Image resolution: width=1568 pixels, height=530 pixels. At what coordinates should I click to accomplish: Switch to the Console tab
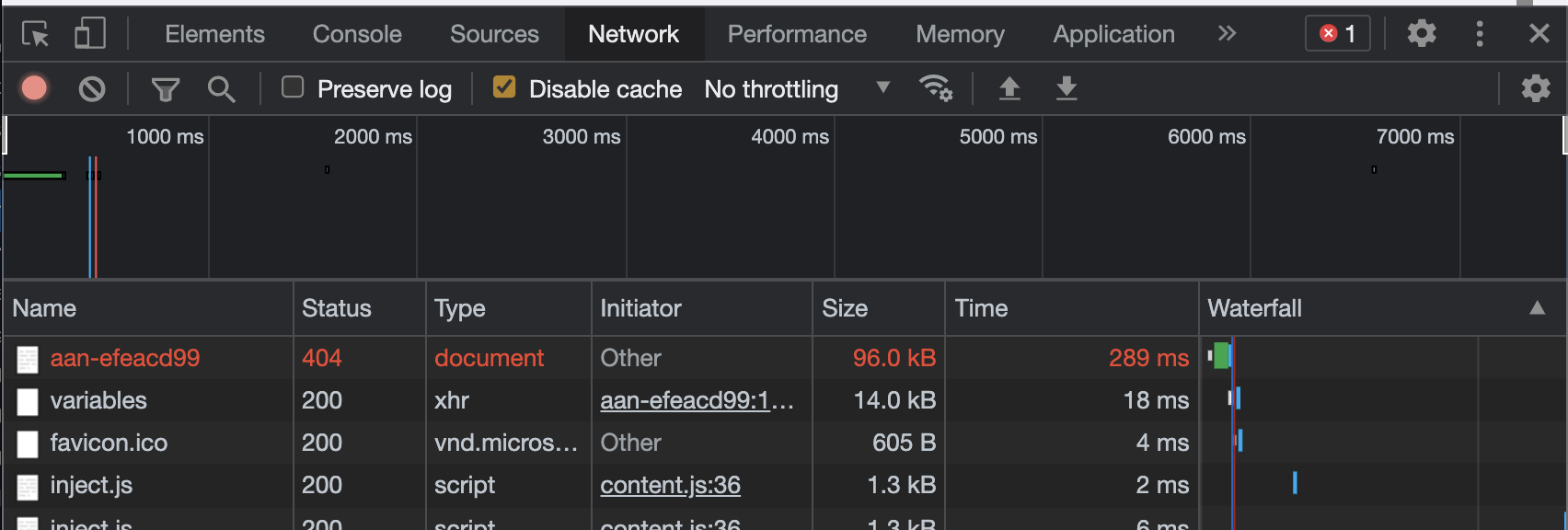[x=357, y=34]
